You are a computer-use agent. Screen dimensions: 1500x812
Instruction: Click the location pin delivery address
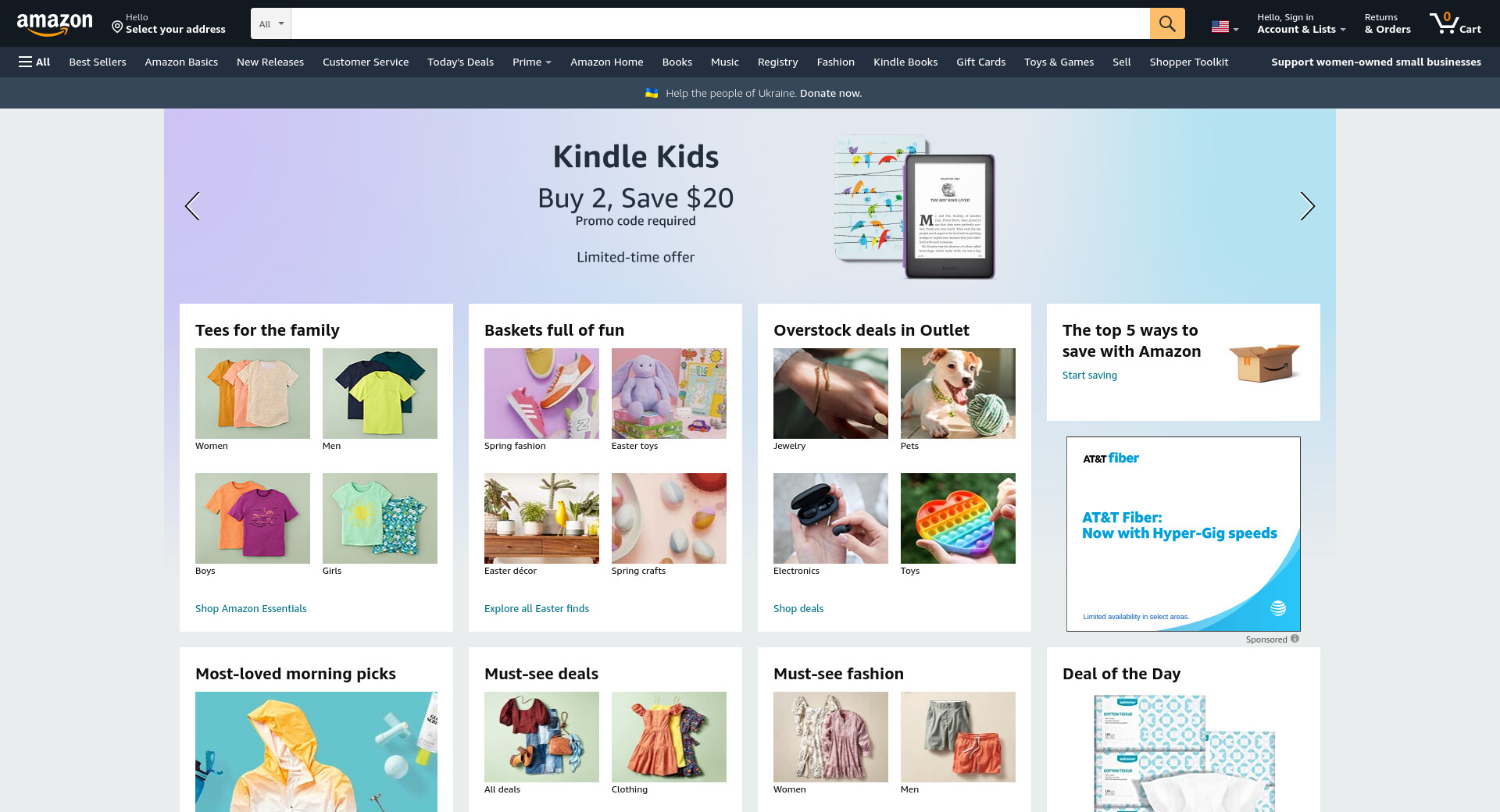[168, 23]
